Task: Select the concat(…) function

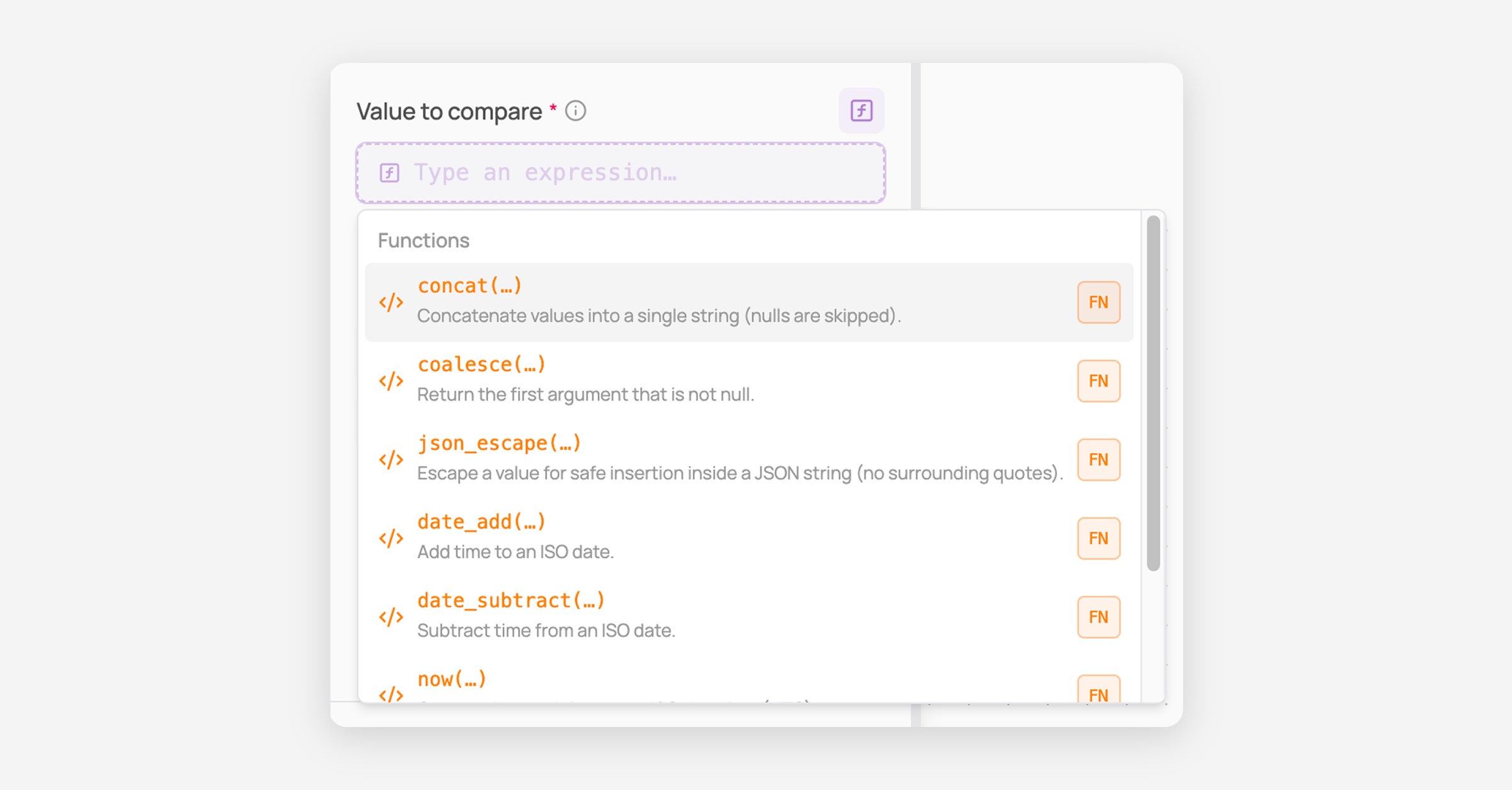Action: pos(749,302)
